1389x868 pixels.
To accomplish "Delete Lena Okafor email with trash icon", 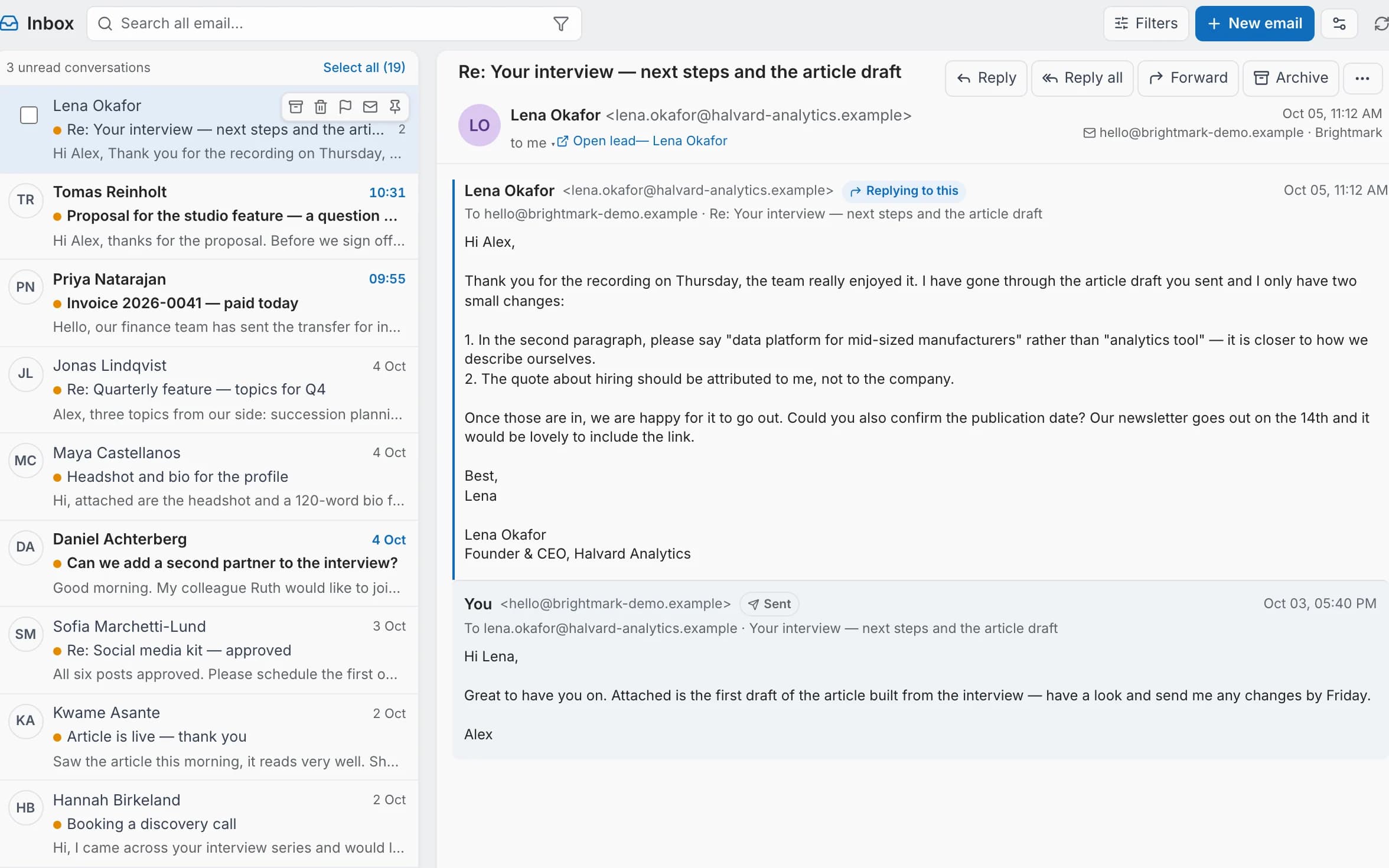I will pos(321,107).
